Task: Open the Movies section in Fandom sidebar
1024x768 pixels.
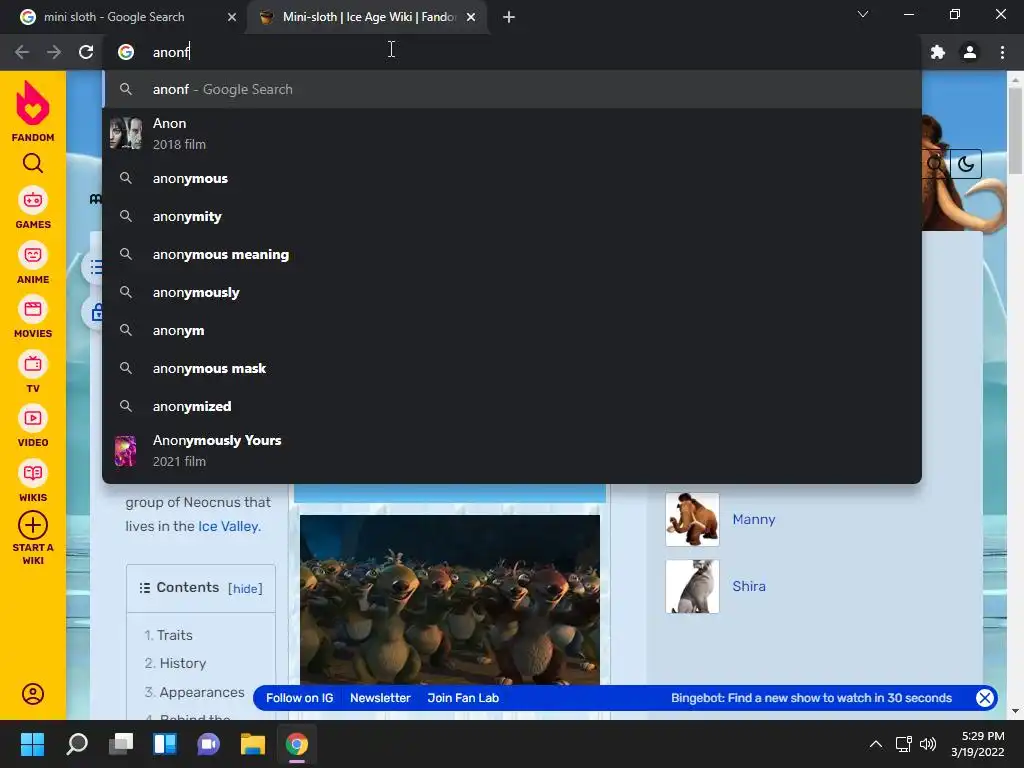Action: pos(33,317)
